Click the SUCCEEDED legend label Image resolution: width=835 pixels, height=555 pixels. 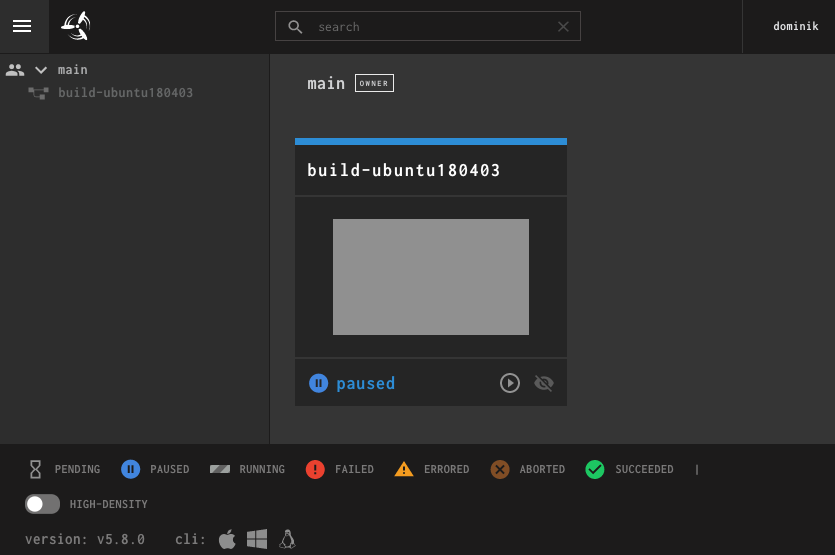click(x=644, y=469)
